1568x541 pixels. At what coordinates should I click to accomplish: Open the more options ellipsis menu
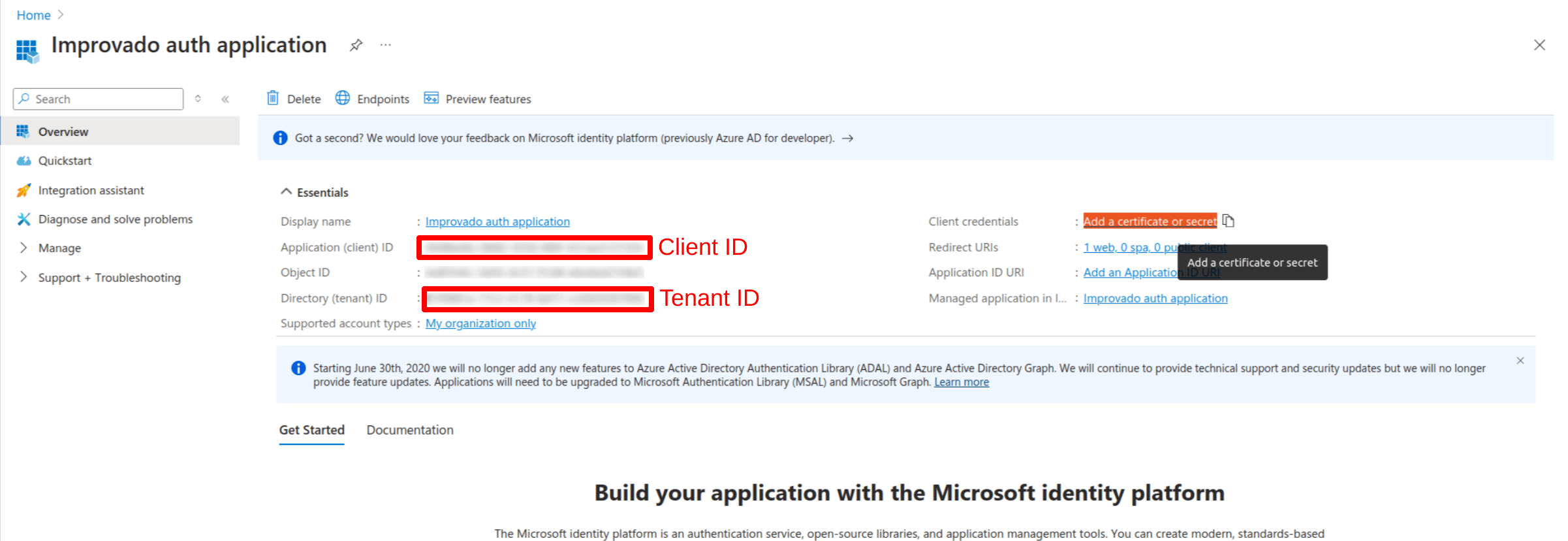(x=386, y=45)
